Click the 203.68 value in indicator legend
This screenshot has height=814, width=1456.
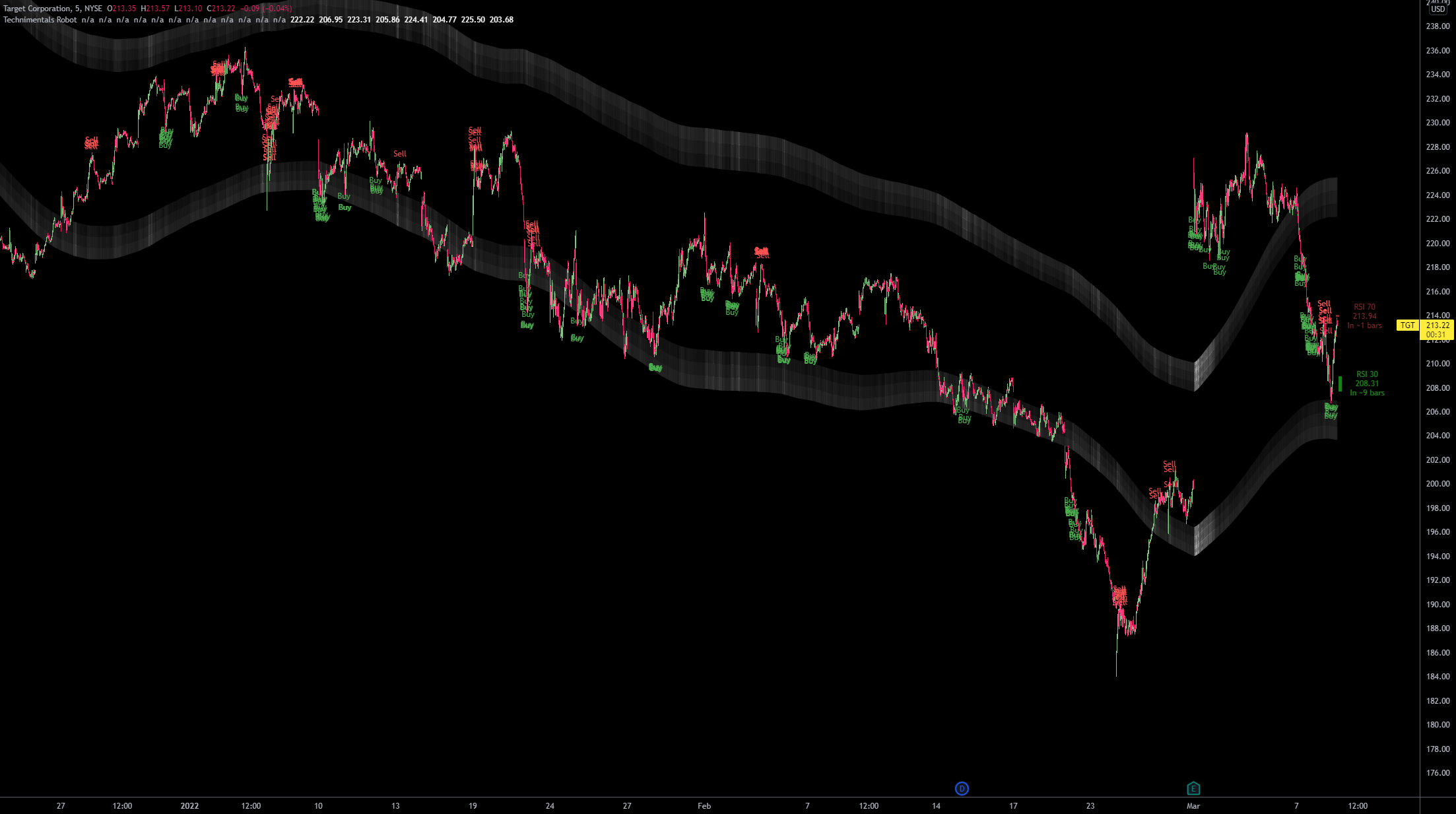click(502, 20)
